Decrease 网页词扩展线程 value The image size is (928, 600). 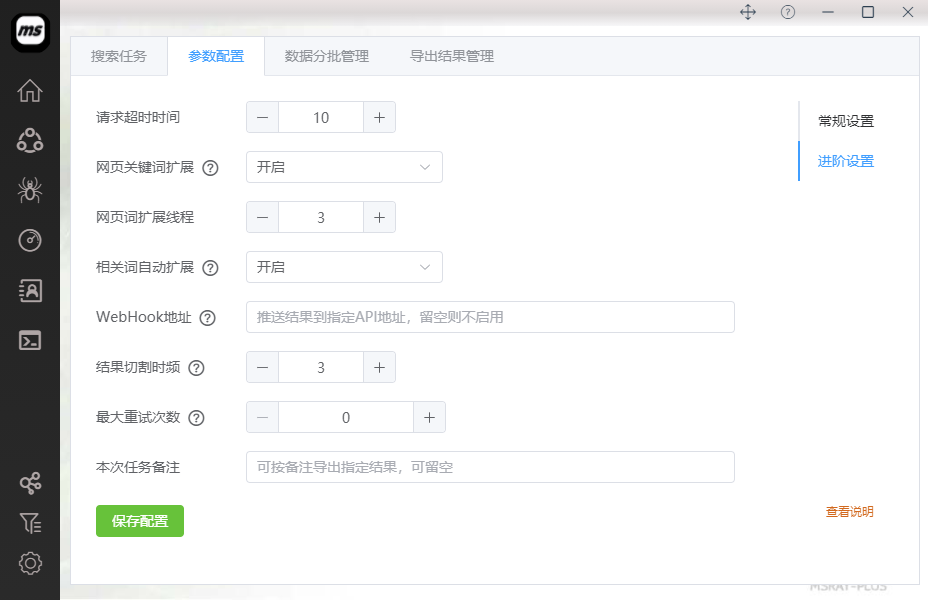(x=262, y=217)
